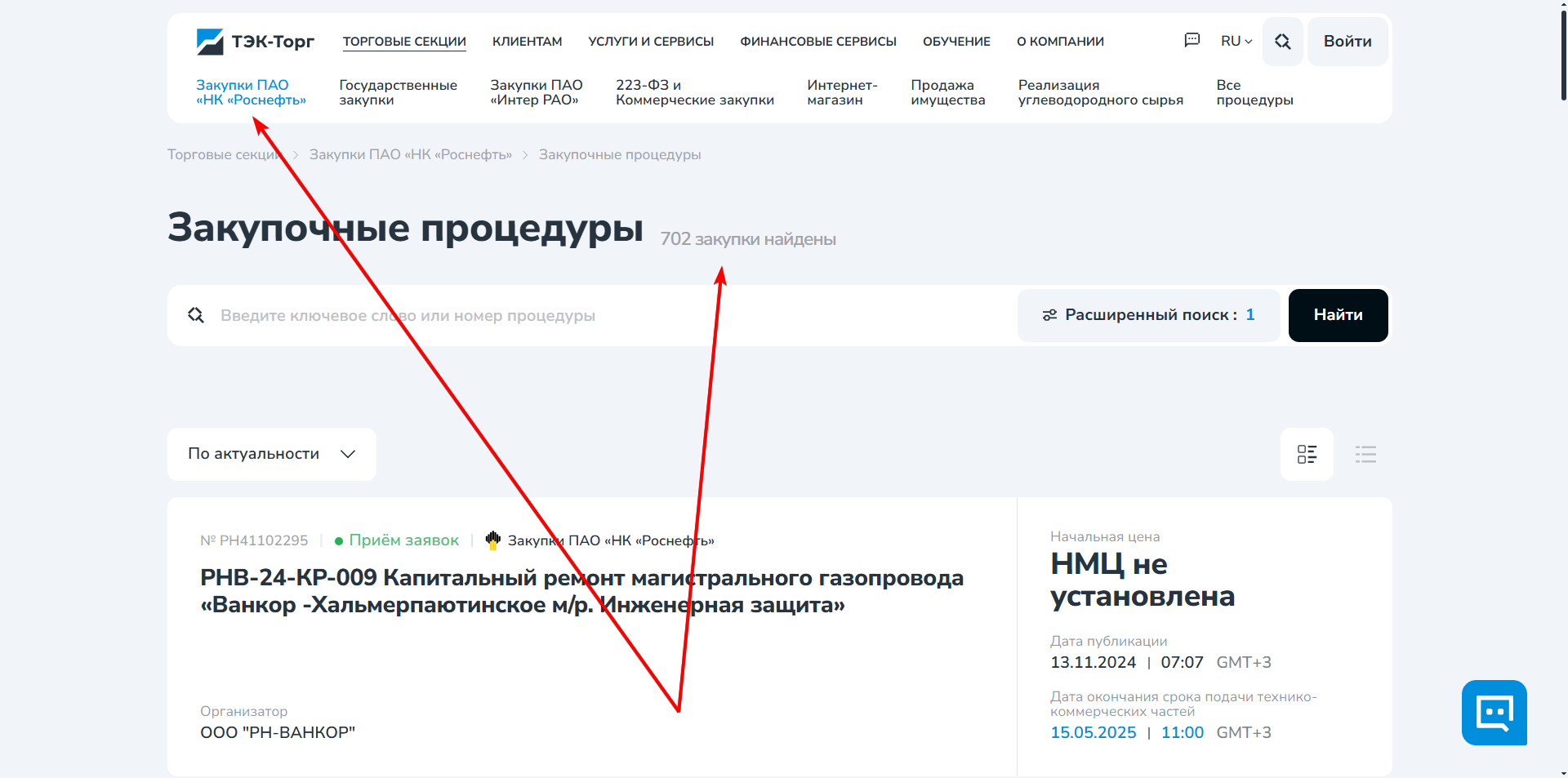Click the Найти button
1568x778 pixels.
click(x=1338, y=315)
